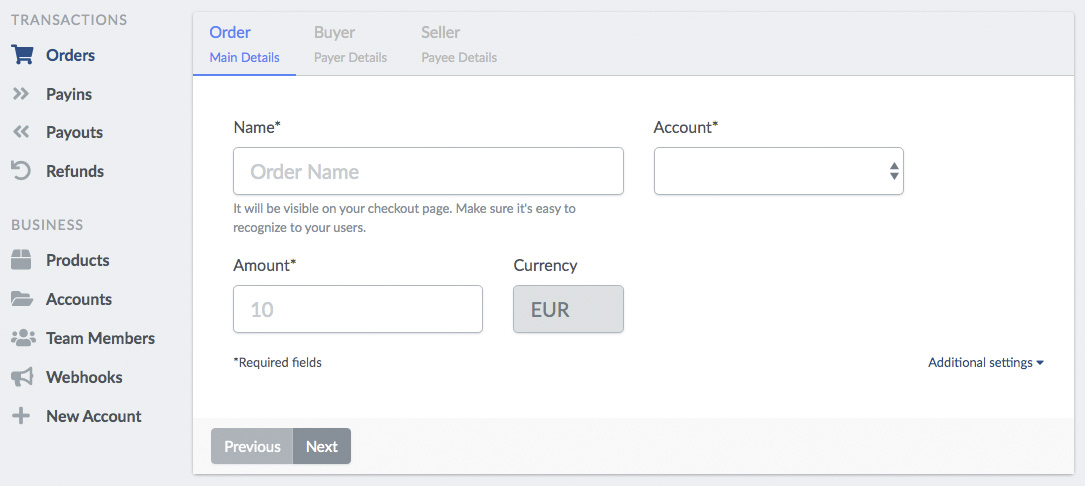The height and width of the screenshot is (486, 1085).
Task: Click the Payins double-arrow icon
Action: (x=21, y=93)
